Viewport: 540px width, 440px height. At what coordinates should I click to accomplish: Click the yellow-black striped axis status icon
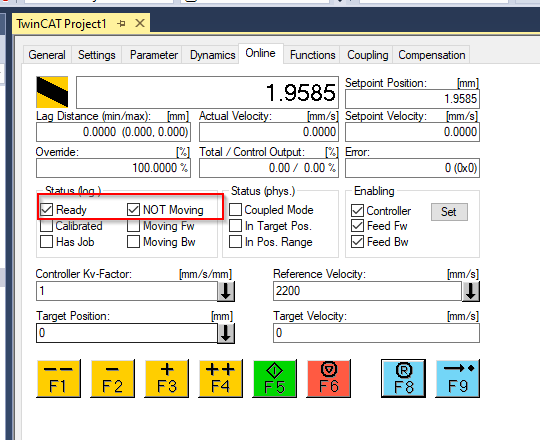pyautogui.click(x=52, y=92)
